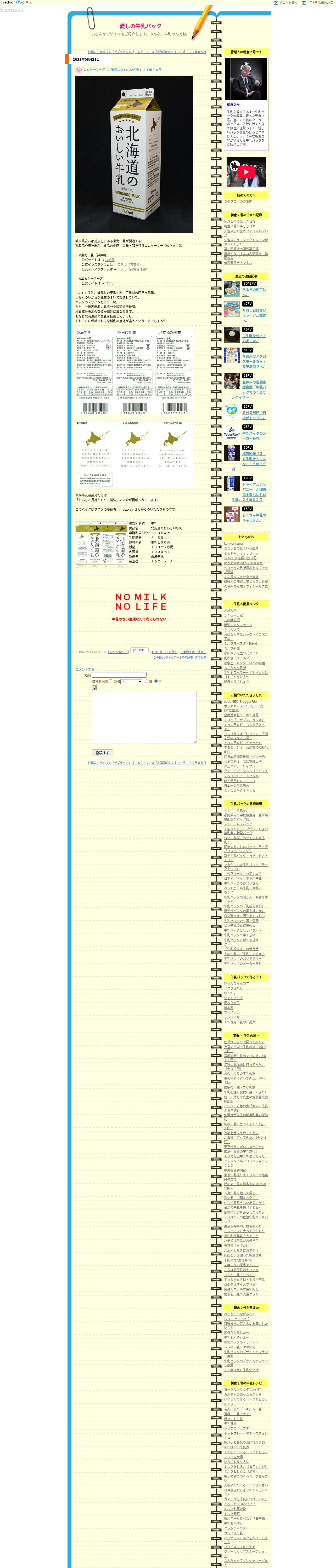Click the 2042PV view count badge
Screen dimensions: 336x1568
[249, 283]
